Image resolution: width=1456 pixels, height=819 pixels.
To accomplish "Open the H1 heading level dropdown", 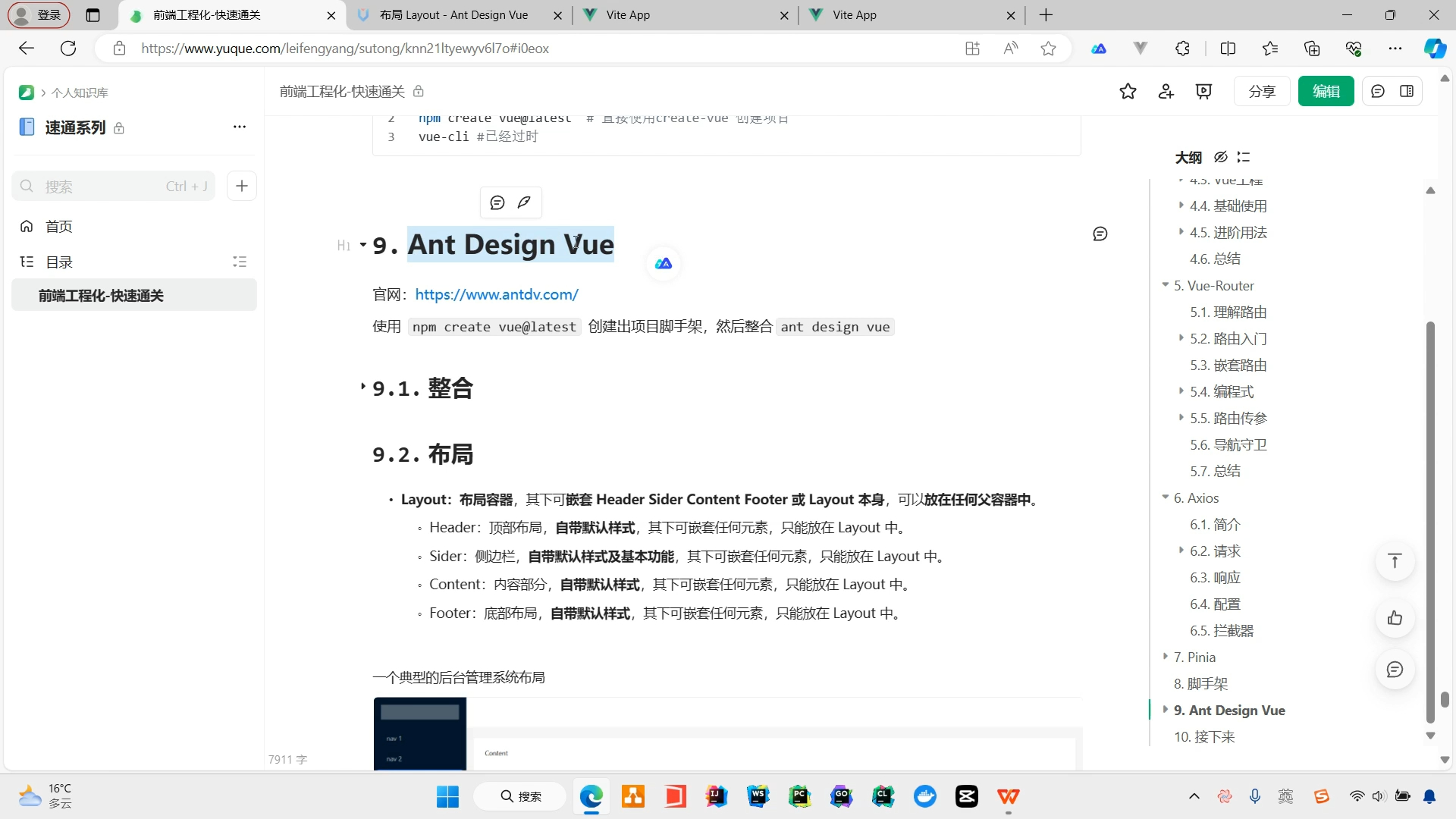I will tap(350, 245).
